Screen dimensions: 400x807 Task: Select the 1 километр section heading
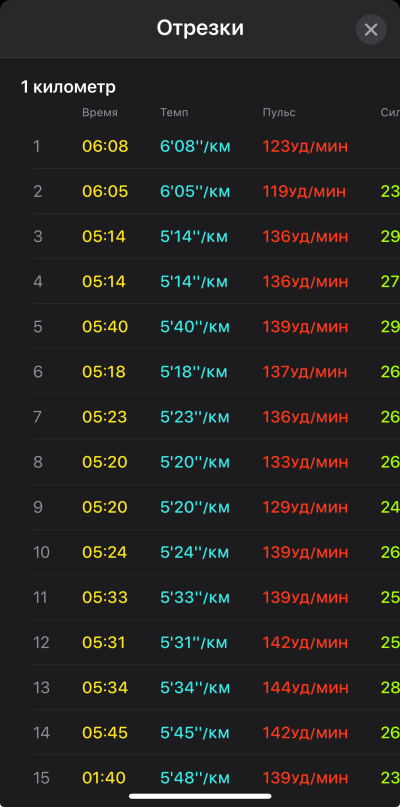pyautogui.click(x=68, y=87)
